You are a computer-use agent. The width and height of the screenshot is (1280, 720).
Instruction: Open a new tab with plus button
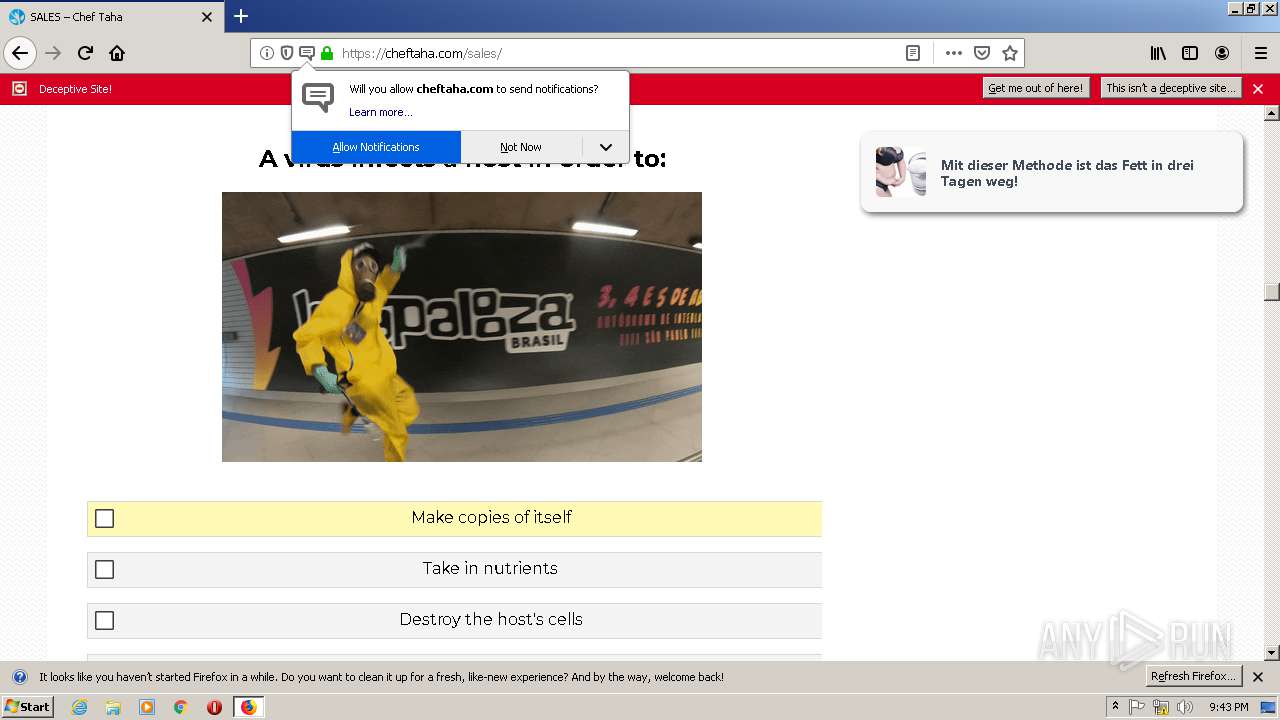pos(241,16)
